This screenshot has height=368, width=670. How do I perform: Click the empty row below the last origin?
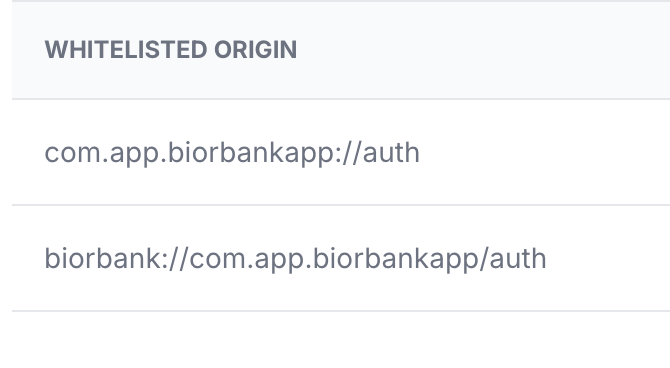click(x=341, y=340)
